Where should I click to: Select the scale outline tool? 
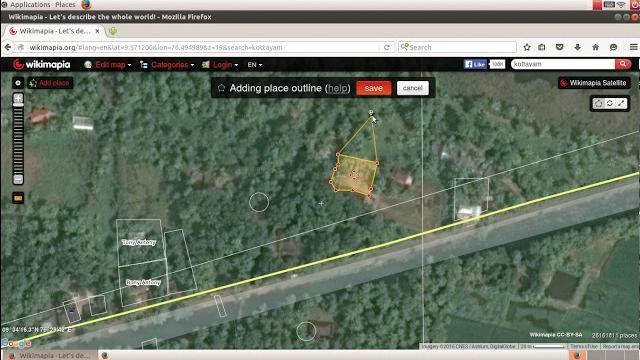click(x=621, y=104)
